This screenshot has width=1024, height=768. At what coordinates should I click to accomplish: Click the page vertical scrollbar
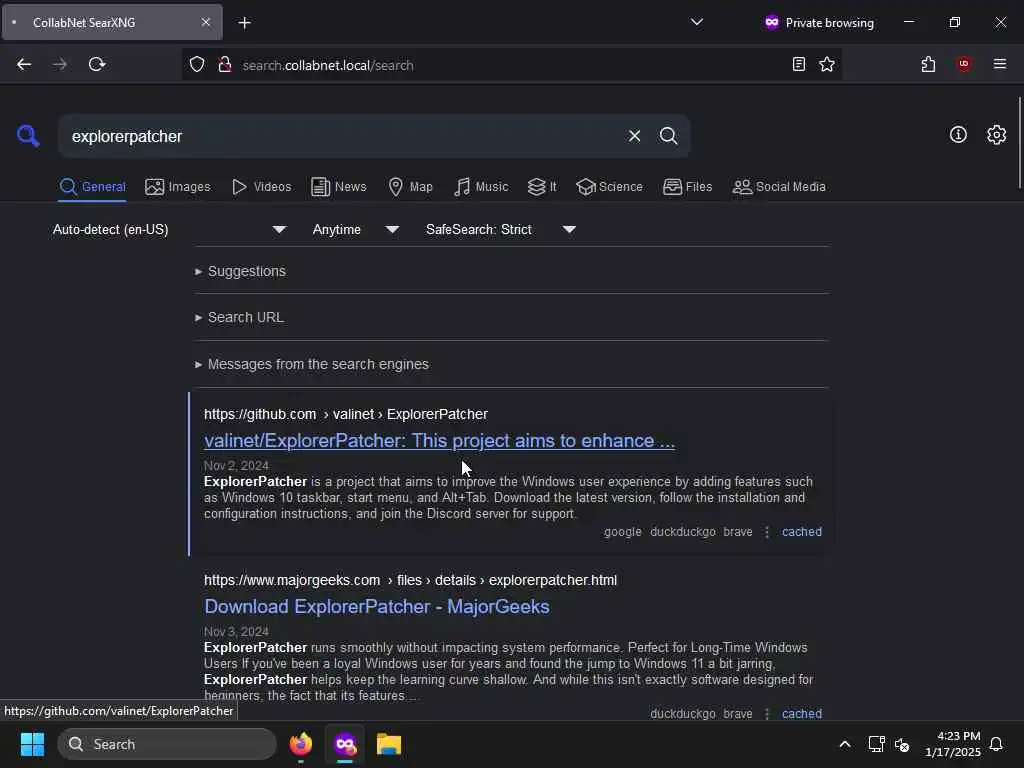click(1019, 142)
